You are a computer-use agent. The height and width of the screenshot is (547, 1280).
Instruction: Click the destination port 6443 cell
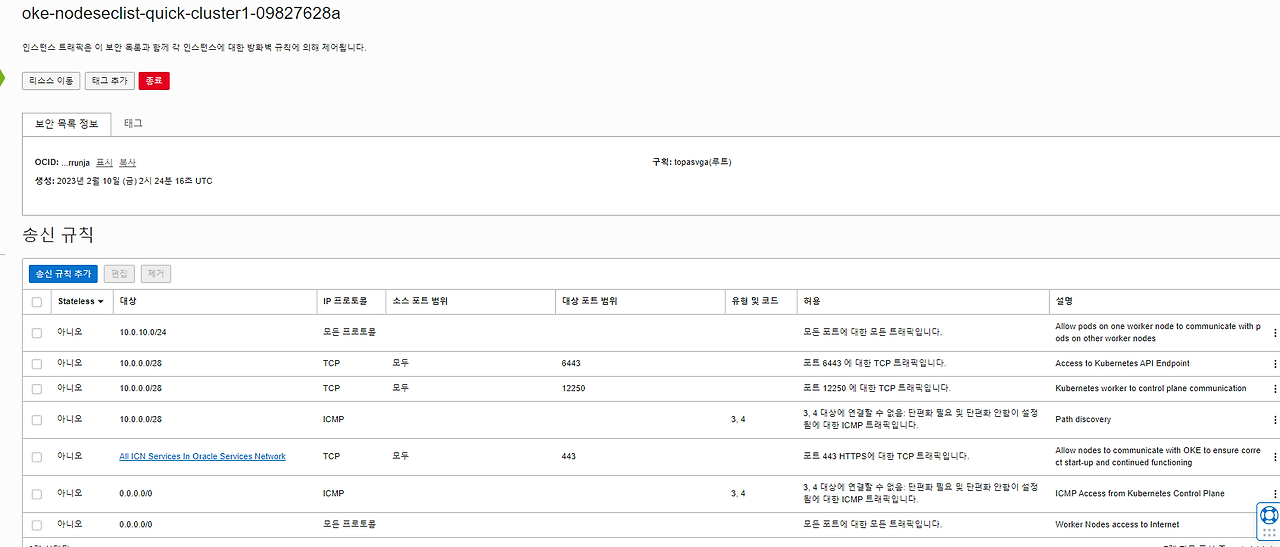tap(571, 364)
